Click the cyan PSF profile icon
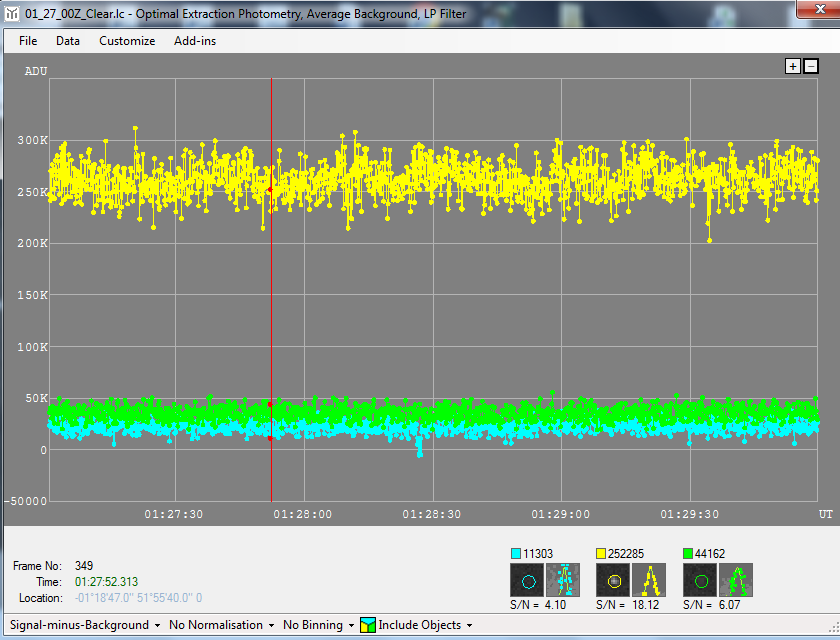Screen dimensions: 840x640 coord(564,580)
